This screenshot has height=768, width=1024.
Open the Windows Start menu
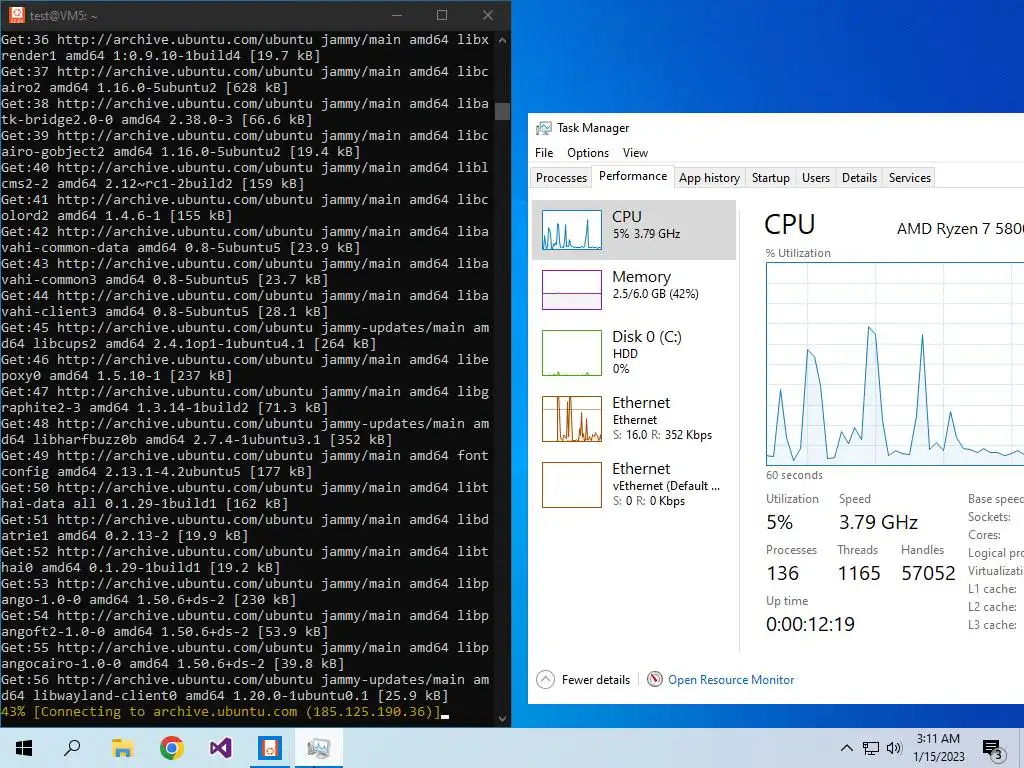[24, 748]
